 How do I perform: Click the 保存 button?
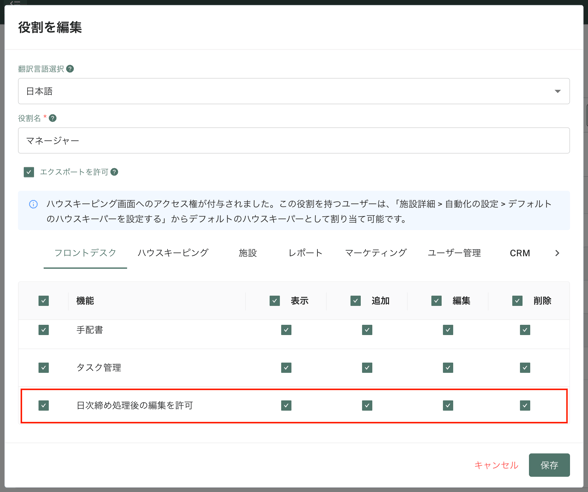tap(549, 465)
